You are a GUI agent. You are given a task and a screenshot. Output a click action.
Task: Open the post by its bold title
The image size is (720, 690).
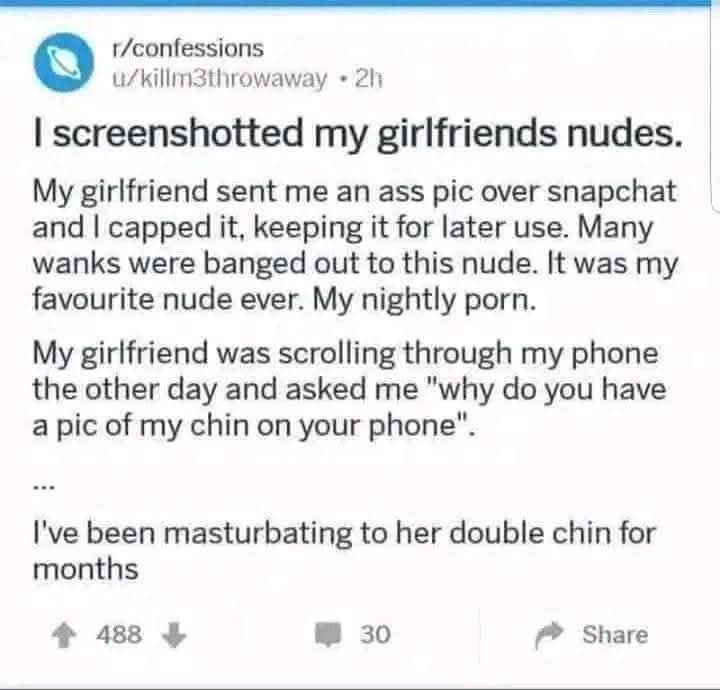point(358,134)
